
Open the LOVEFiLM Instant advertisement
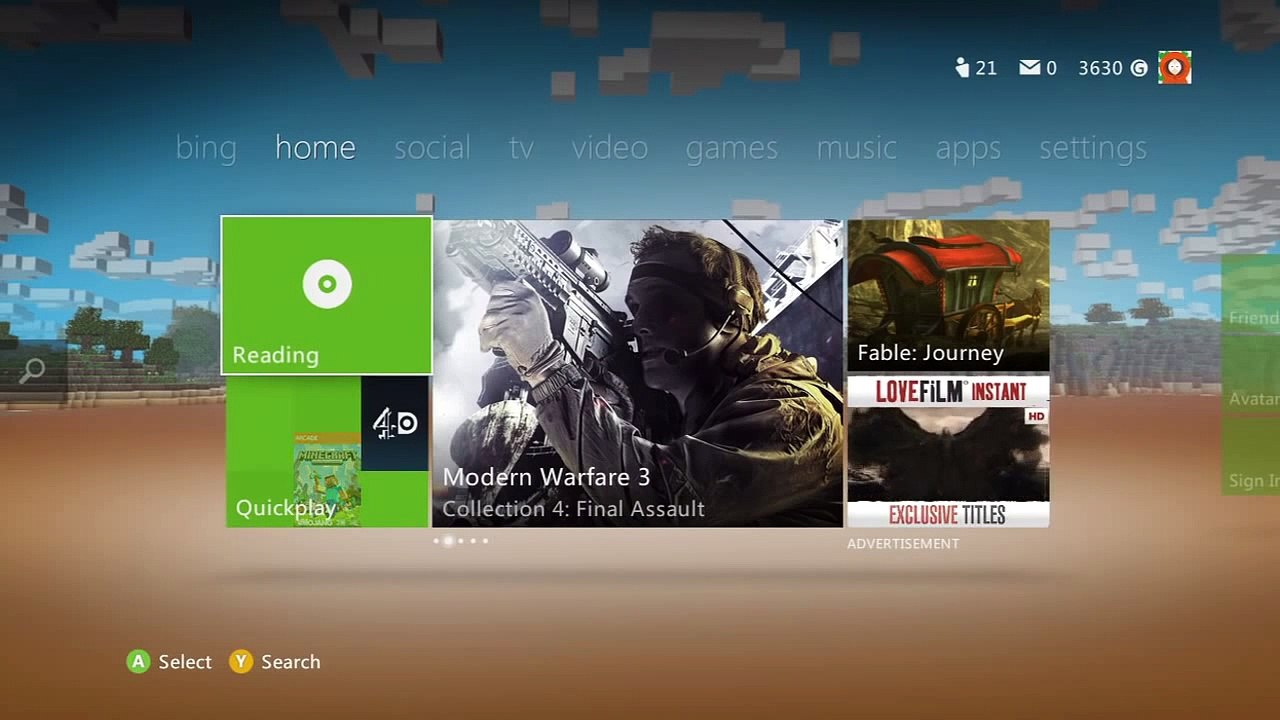click(948, 451)
